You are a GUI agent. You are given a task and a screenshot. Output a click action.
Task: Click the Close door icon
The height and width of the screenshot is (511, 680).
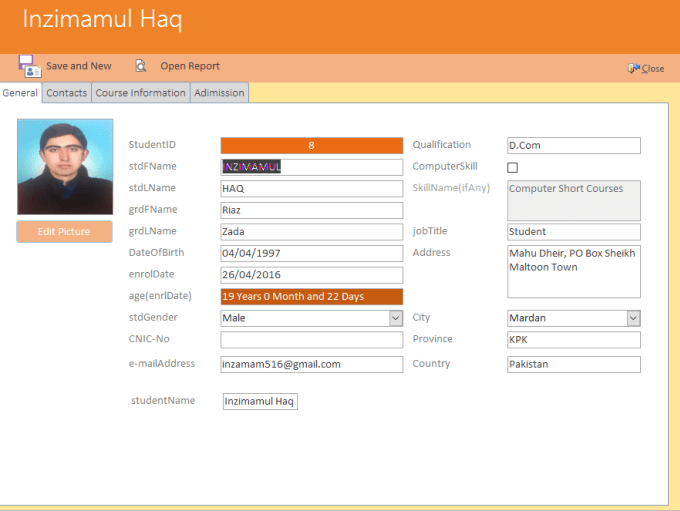click(634, 68)
